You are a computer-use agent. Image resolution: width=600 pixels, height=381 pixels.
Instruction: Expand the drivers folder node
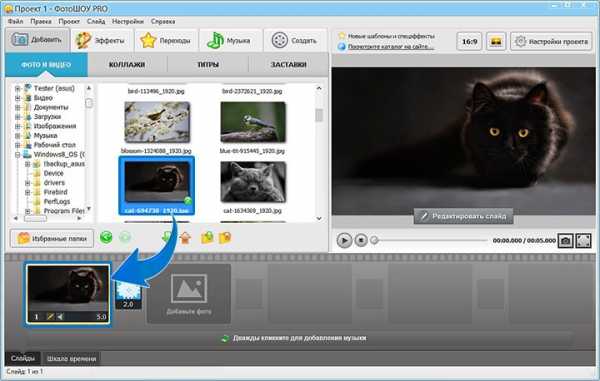coord(28,183)
